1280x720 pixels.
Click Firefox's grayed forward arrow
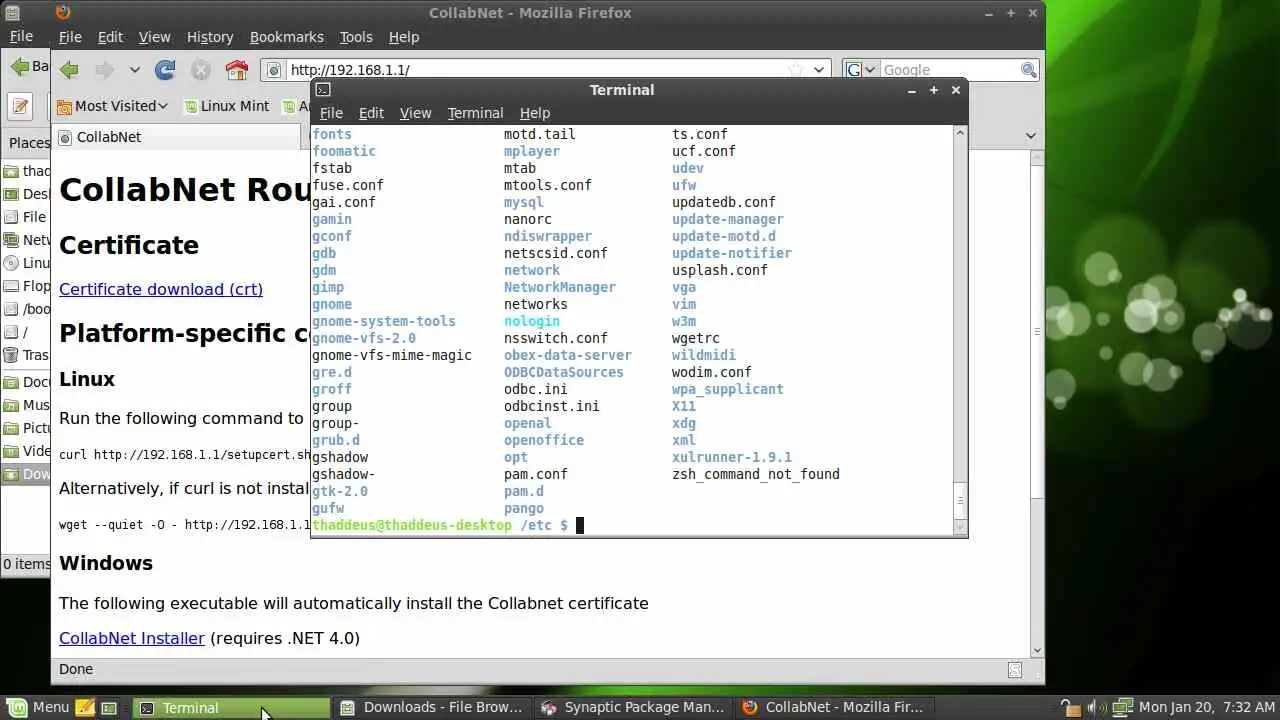(x=104, y=70)
